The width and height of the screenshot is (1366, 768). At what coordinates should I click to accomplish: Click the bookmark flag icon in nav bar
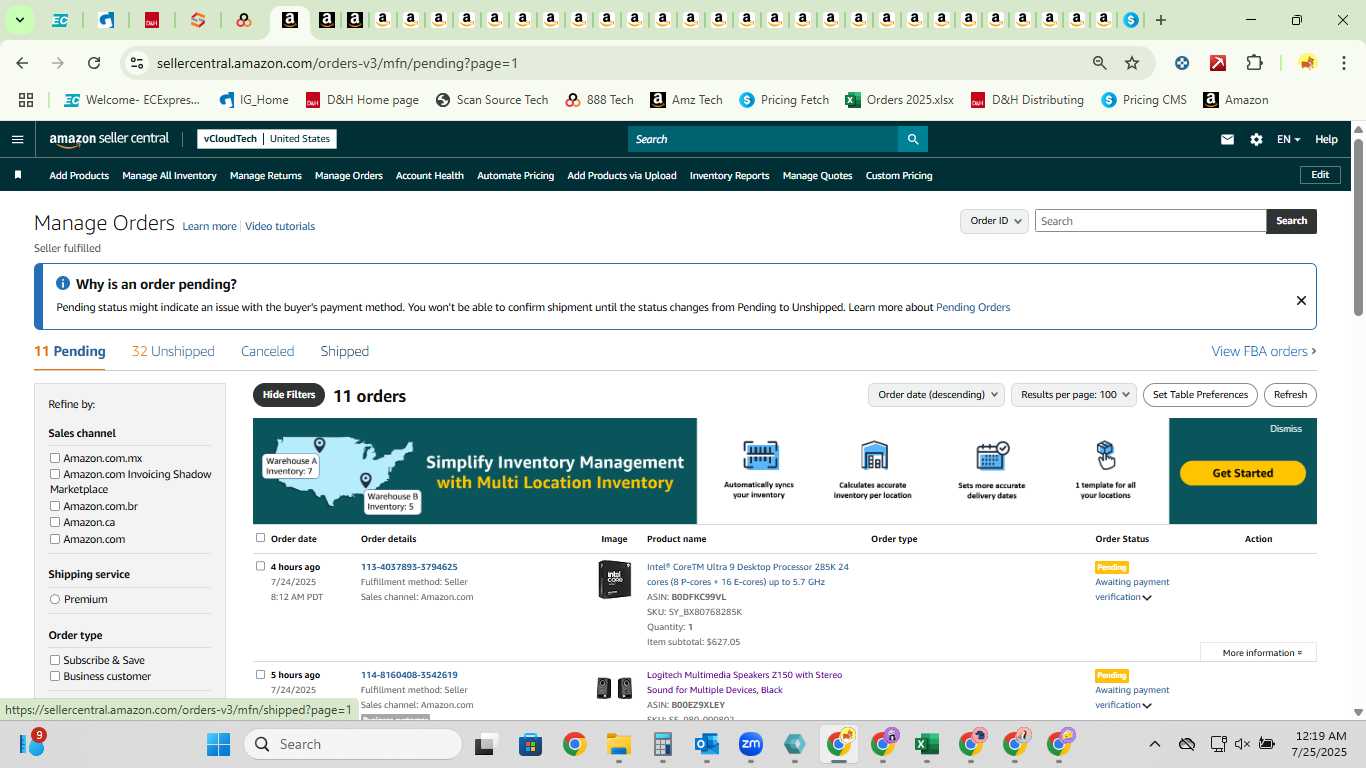click(18, 175)
